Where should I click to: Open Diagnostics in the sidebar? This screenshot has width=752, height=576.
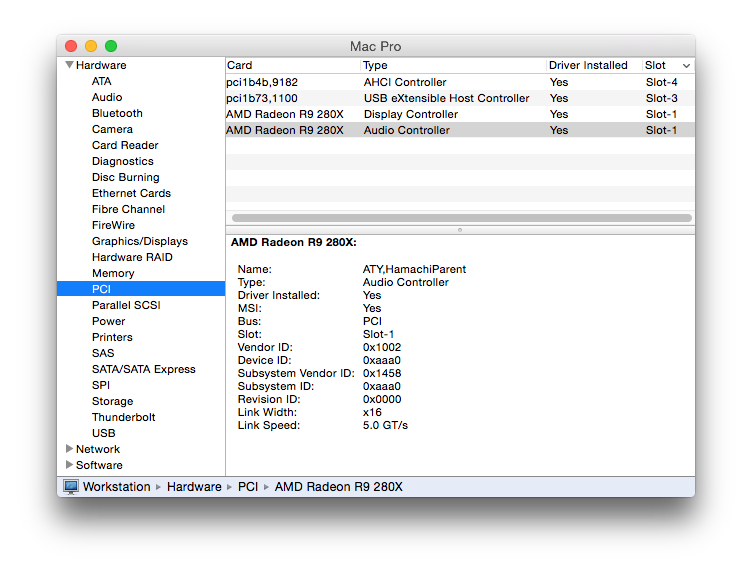123,161
